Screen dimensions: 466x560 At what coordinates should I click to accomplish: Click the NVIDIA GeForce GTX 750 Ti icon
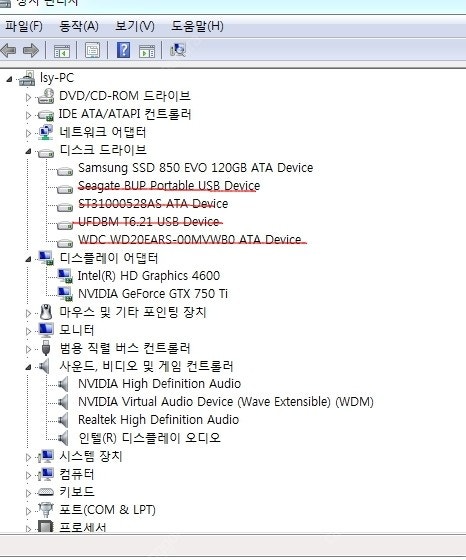65,294
